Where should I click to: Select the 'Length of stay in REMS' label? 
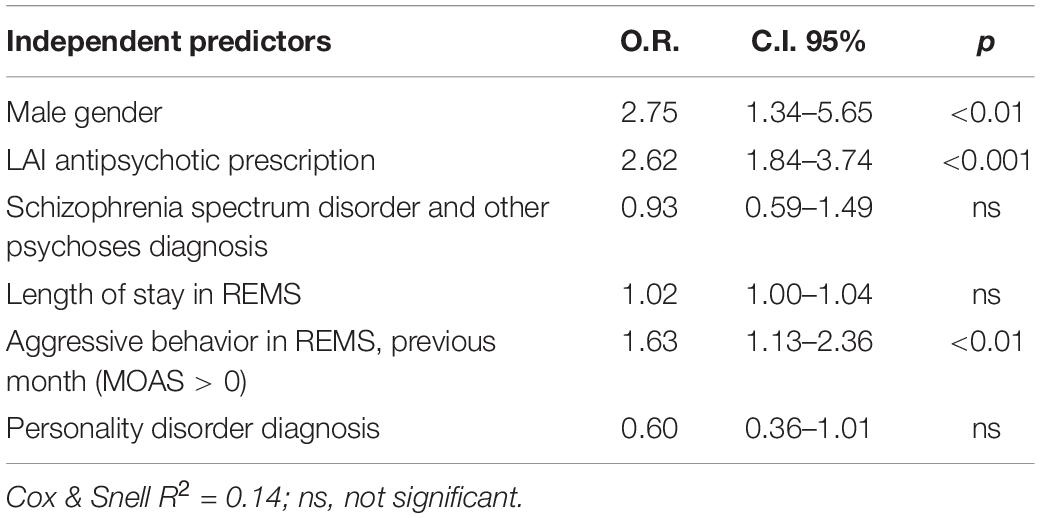(153, 294)
